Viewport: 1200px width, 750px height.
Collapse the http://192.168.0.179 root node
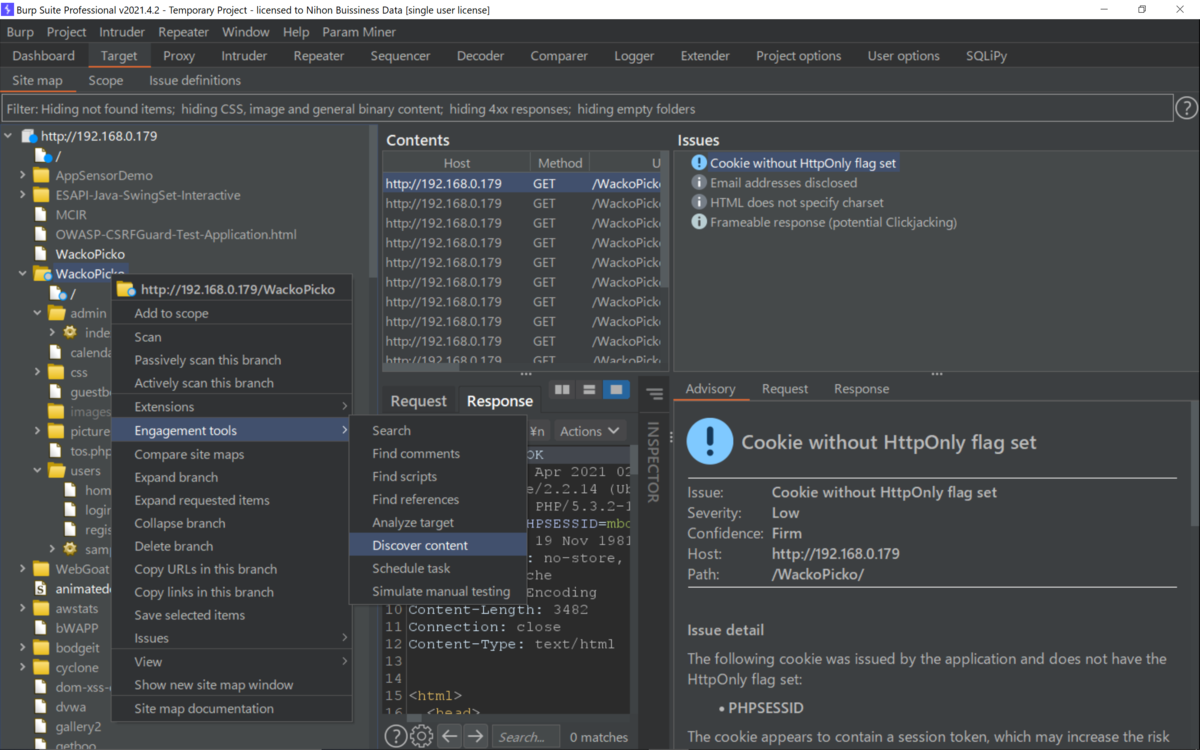[9, 136]
